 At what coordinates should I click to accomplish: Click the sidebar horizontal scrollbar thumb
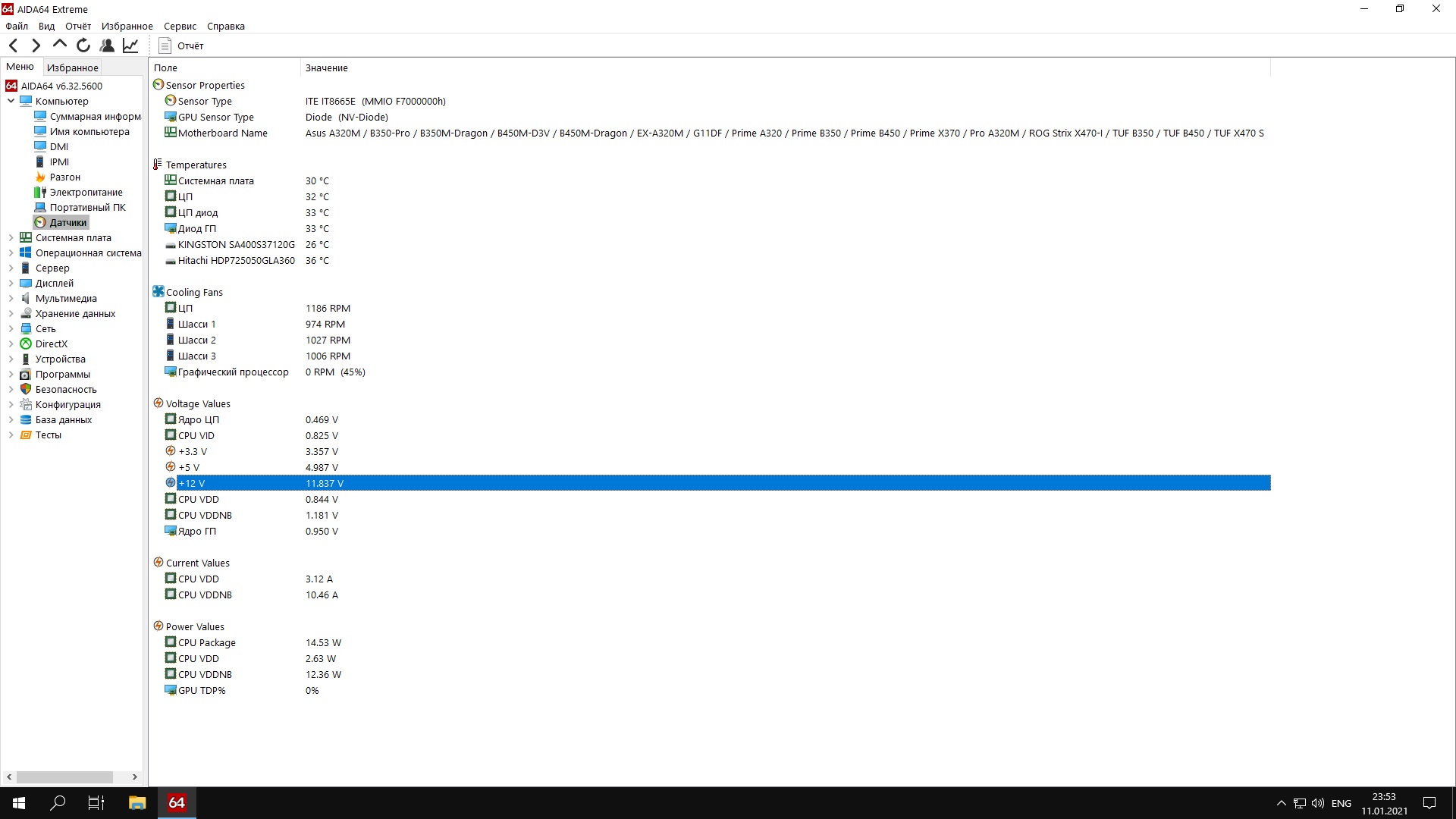(x=64, y=777)
